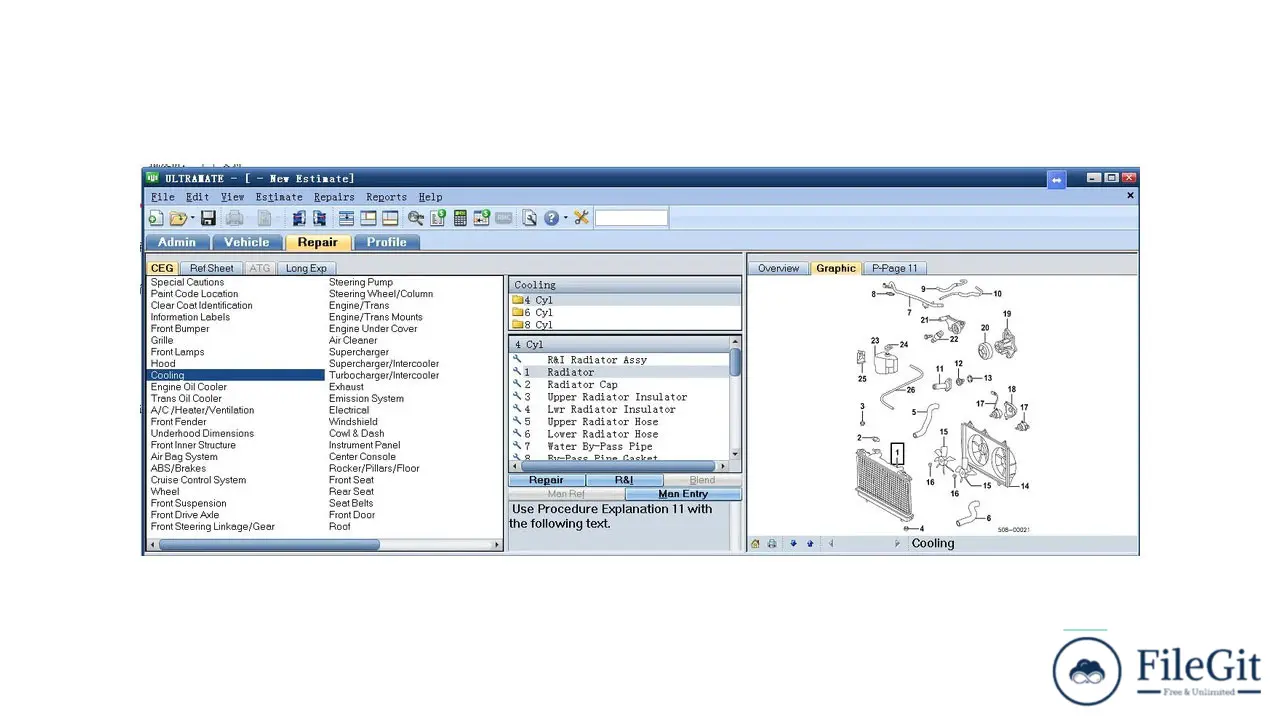Open the View menu
The width and height of the screenshot is (1280, 720).
coord(232,197)
